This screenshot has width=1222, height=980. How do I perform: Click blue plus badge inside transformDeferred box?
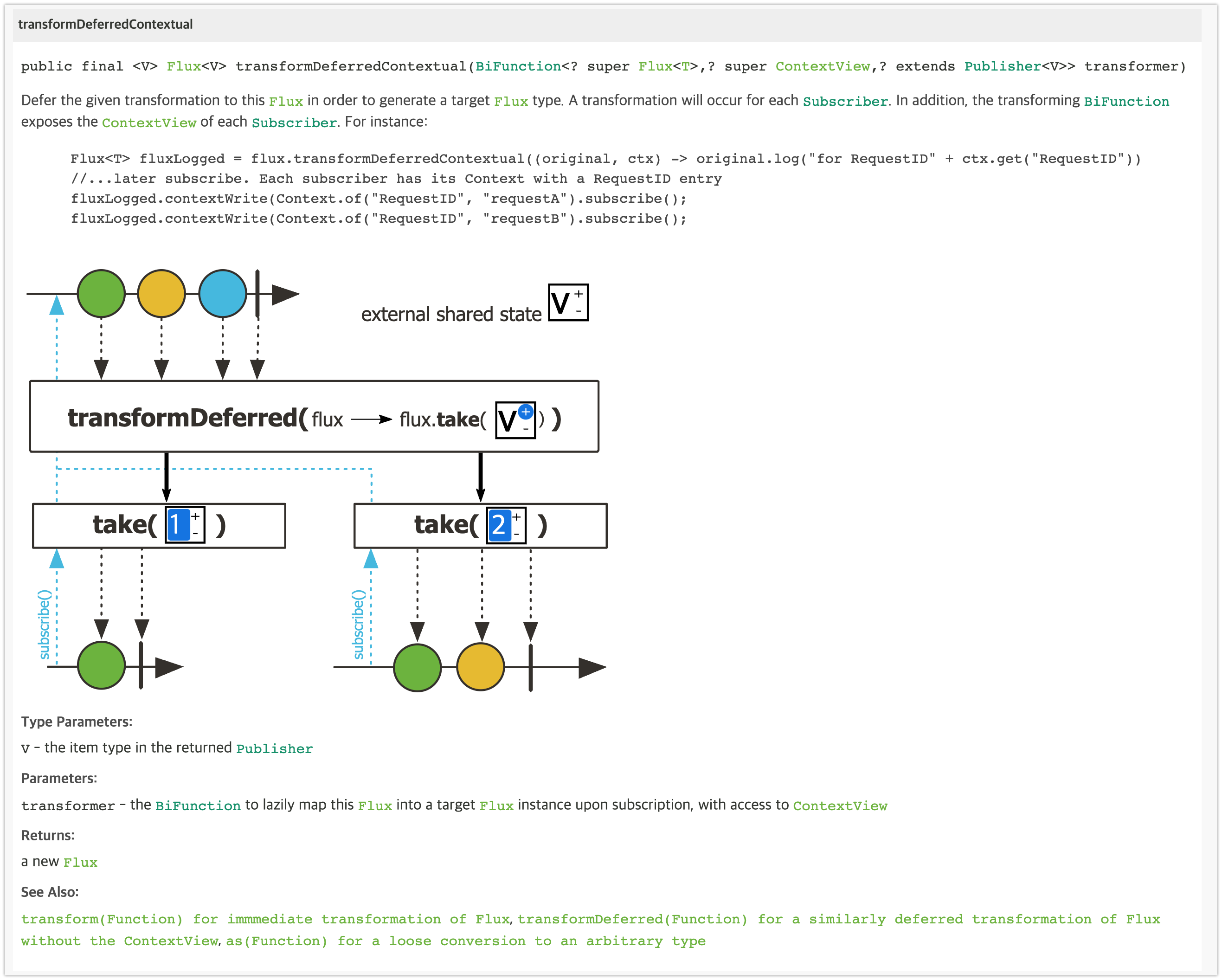pyautogui.click(x=526, y=412)
